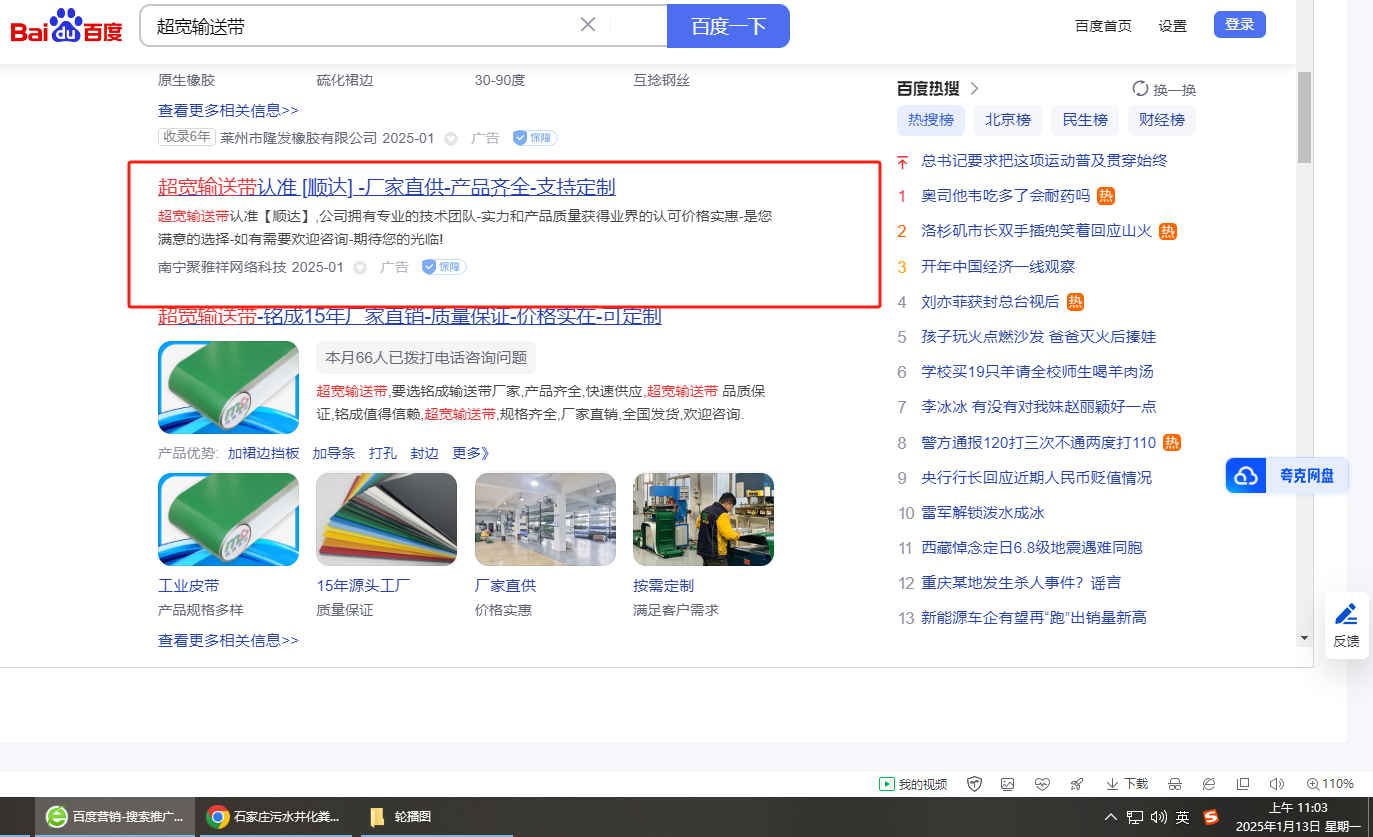Show hidden system tray icons
Viewport: 1373px width, 837px height.
(x=1111, y=817)
